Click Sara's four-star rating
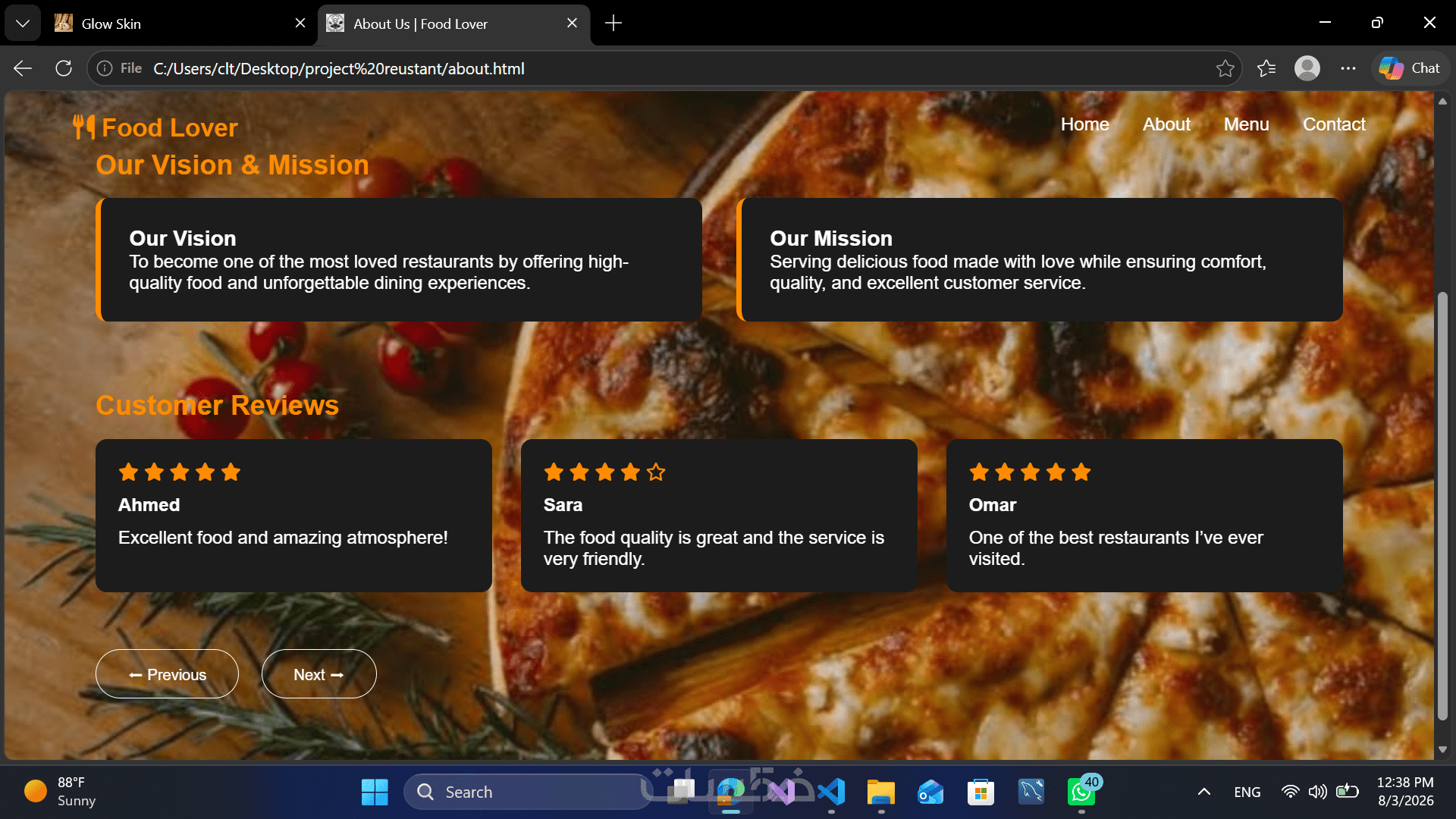This screenshot has width=1456, height=819. click(605, 472)
